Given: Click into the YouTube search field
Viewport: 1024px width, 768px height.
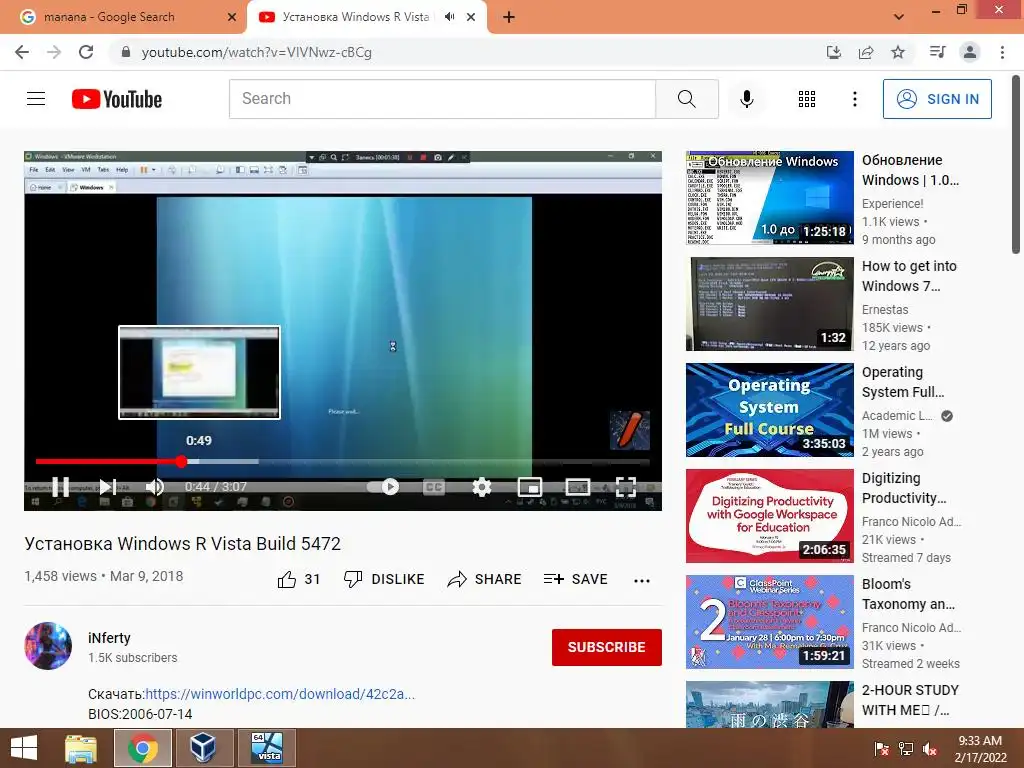Looking at the screenshot, I should 442,99.
